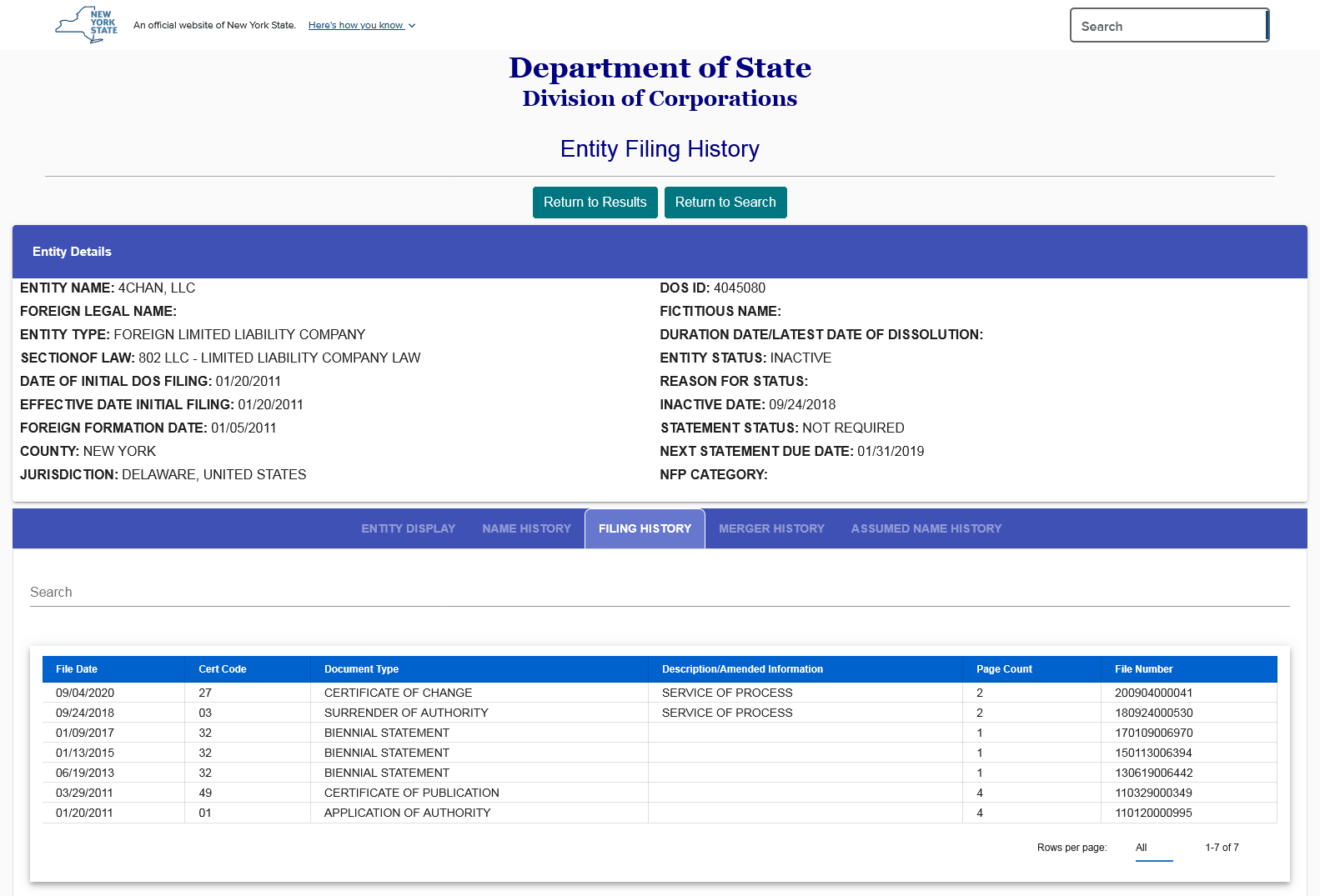Switch to the Entity Display tab
The width and height of the screenshot is (1320, 896).
408,528
